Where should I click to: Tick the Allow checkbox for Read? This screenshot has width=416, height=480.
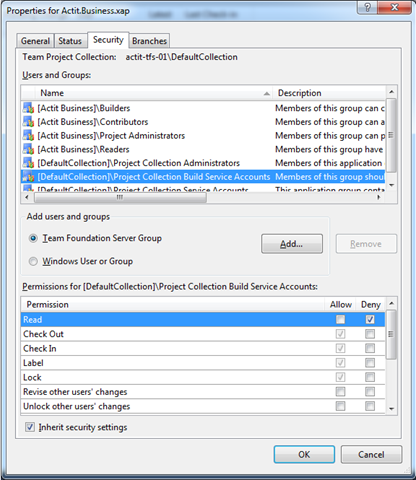340,319
